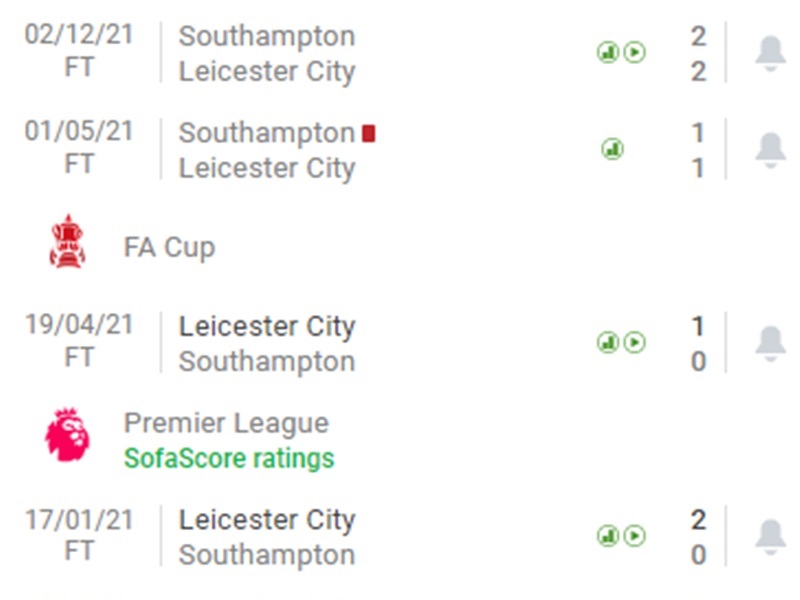
Task: Play highlights of the 19/04/21 match
Action: click(631, 343)
